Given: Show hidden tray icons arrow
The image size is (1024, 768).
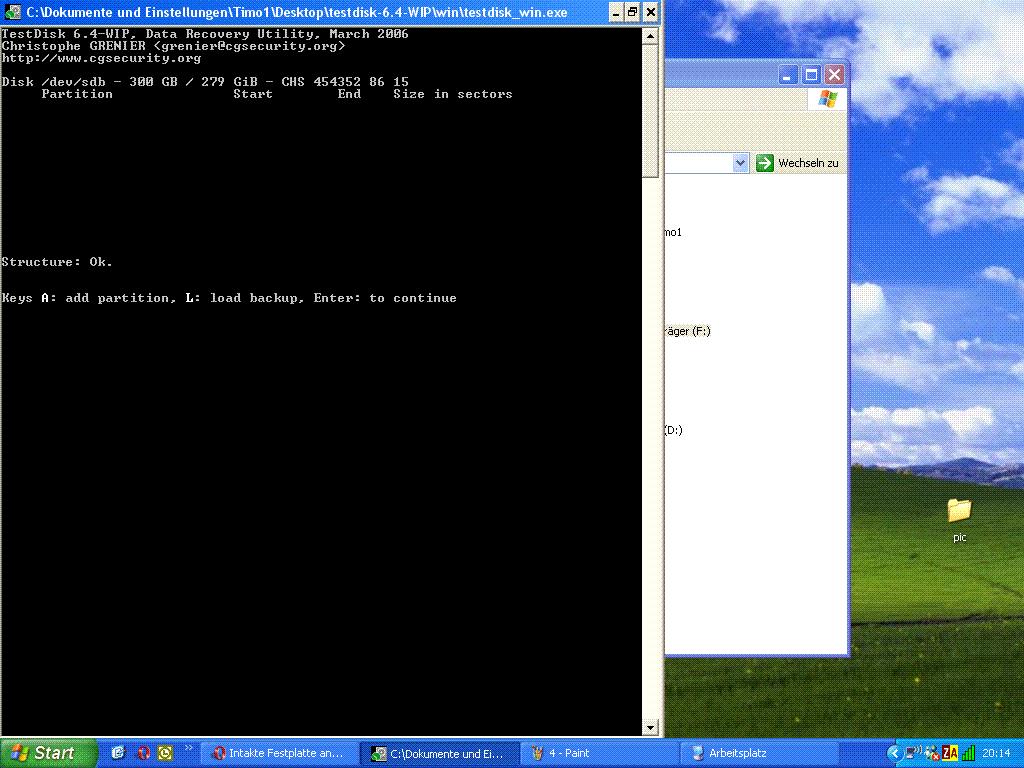Looking at the screenshot, I should (x=895, y=753).
